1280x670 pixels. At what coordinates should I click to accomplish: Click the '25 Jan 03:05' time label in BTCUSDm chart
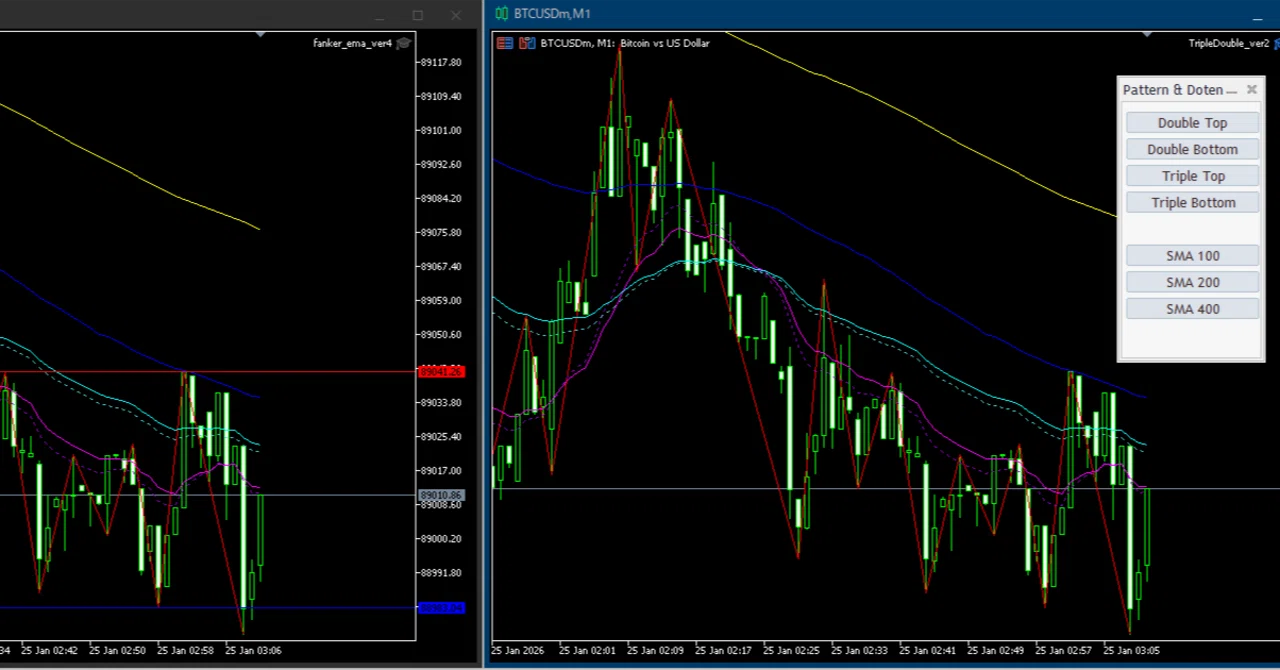pyautogui.click(x=1131, y=651)
